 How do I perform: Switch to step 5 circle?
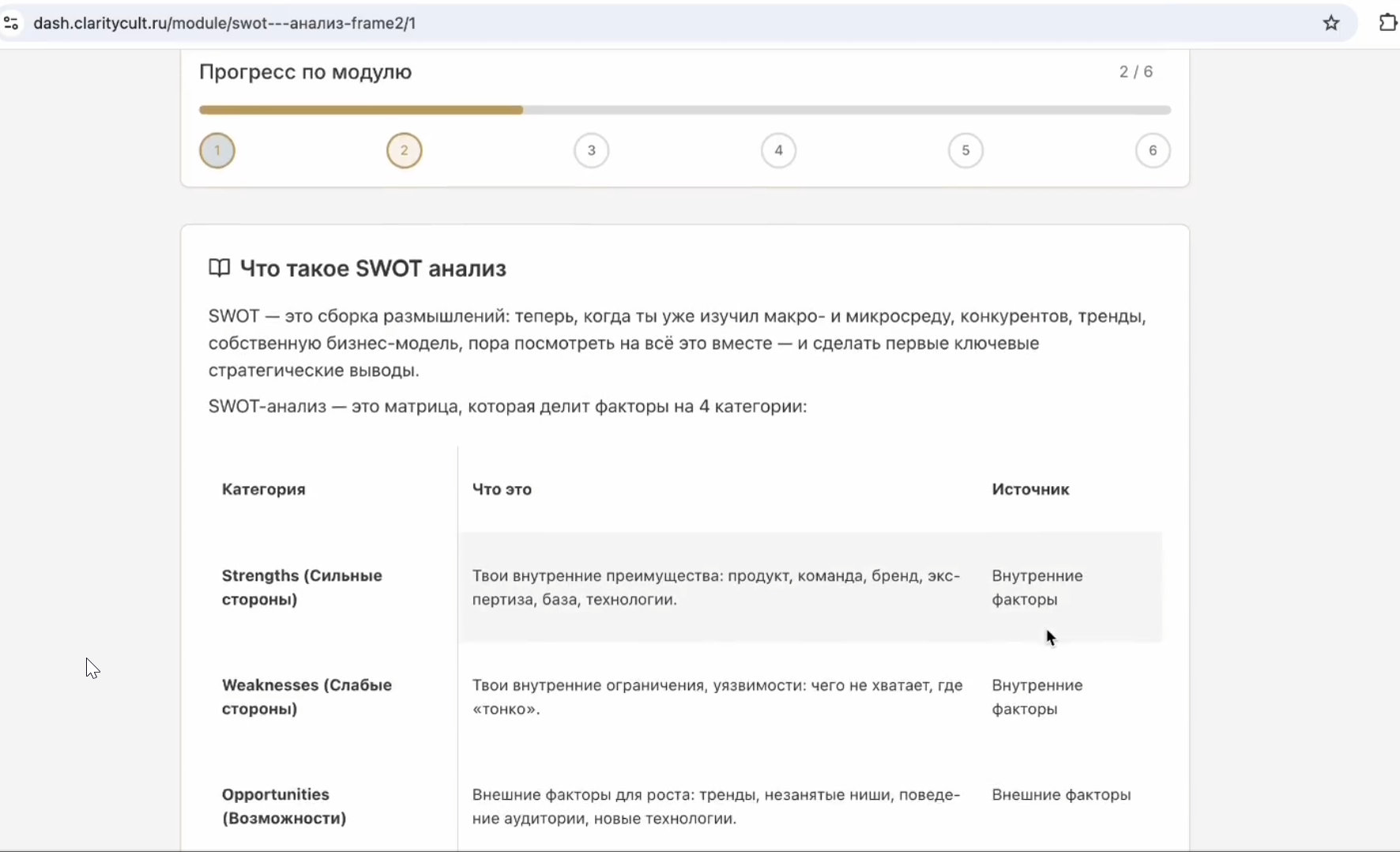[x=965, y=151]
